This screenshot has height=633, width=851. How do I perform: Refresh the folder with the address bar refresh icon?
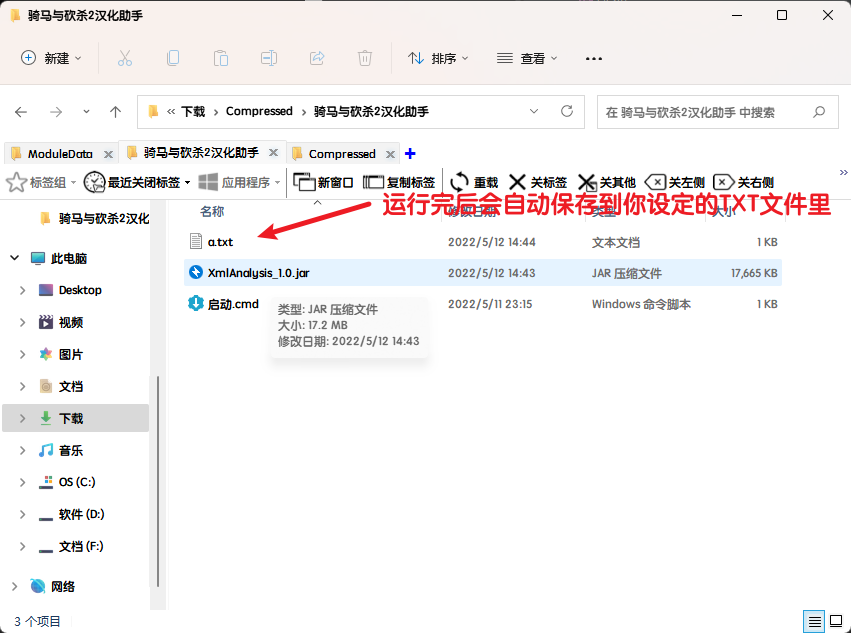566,112
